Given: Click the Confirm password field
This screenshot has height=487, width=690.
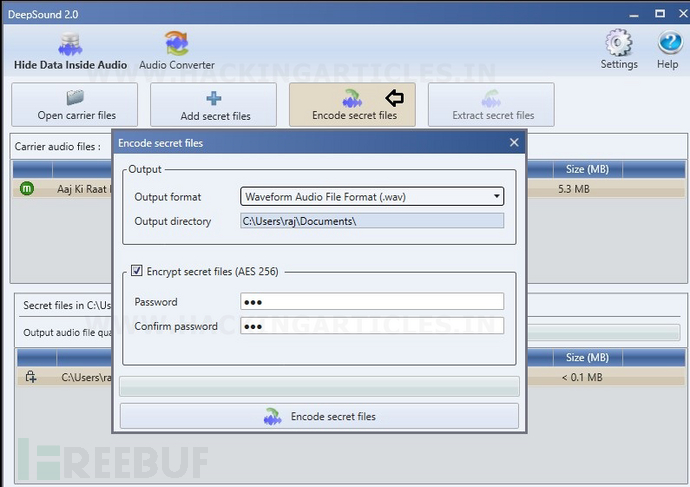Looking at the screenshot, I should click(x=372, y=326).
